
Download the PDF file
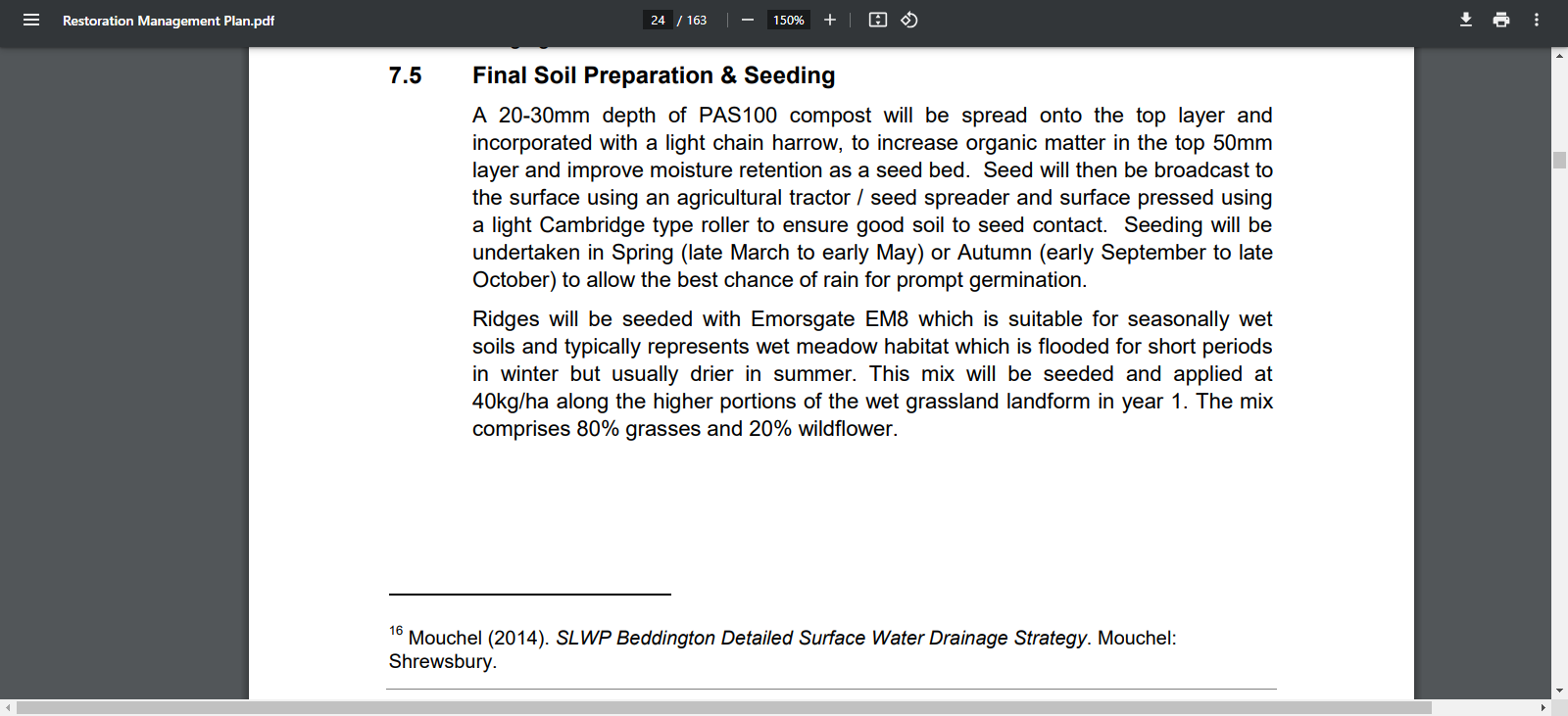(x=1466, y=20)
